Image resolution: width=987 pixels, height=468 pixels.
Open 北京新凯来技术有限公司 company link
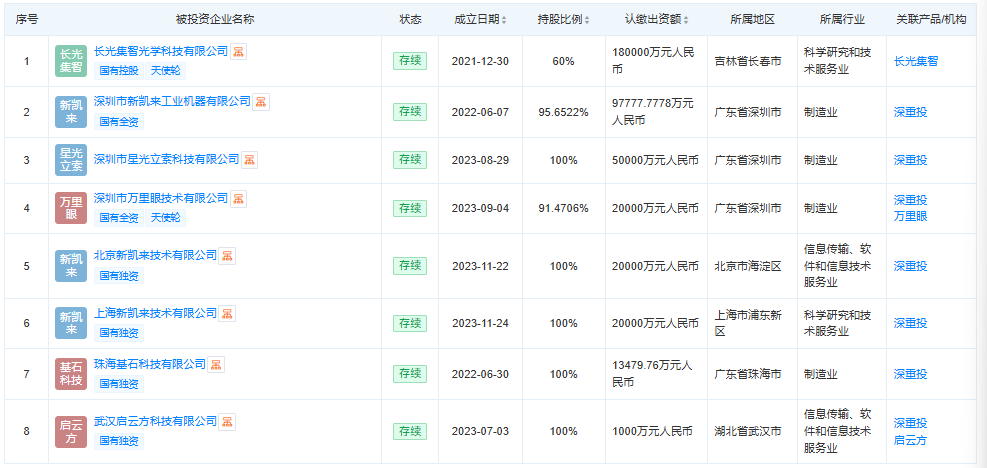[155, 255]
